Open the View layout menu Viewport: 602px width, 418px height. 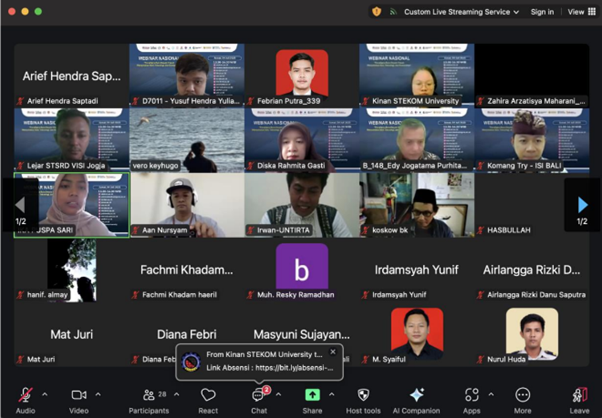click(582, 12)
